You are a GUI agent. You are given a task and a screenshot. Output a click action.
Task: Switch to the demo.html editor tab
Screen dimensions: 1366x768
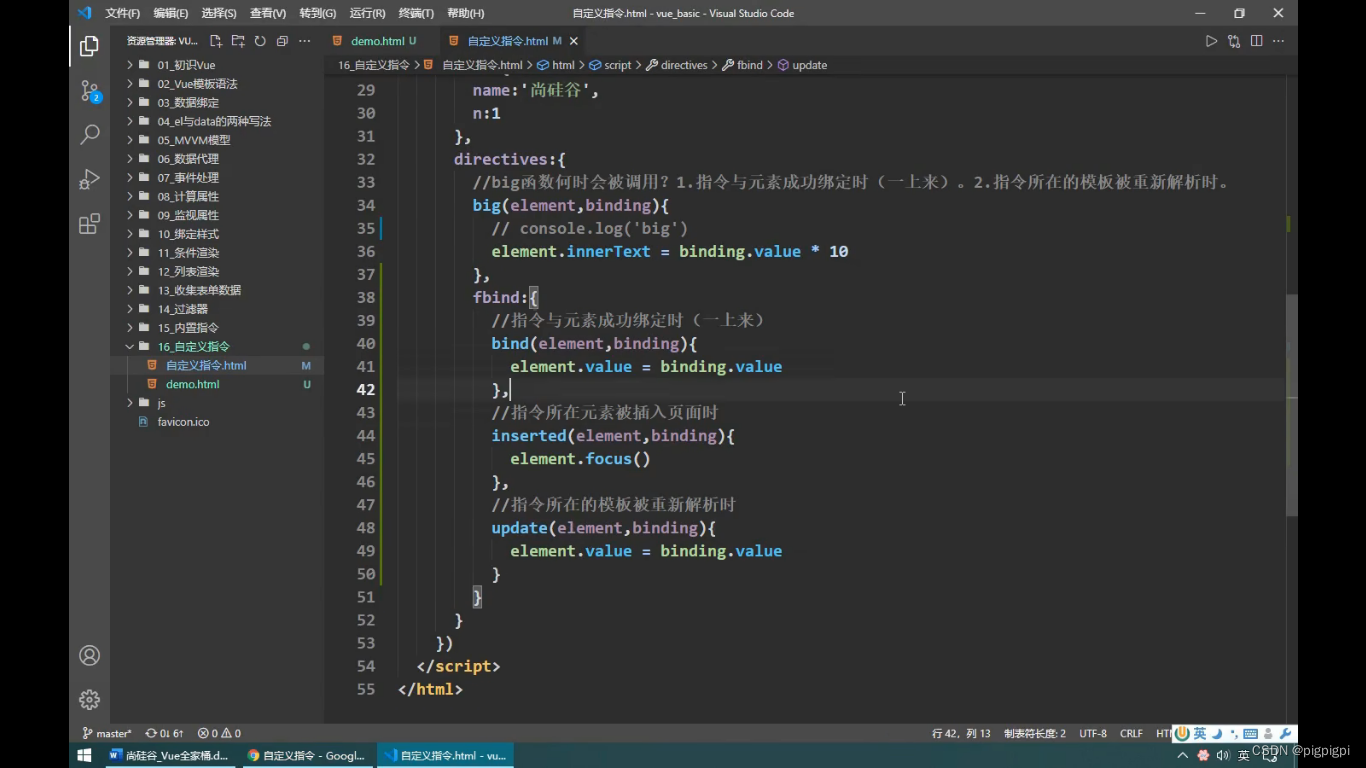[x=377, y=41]
